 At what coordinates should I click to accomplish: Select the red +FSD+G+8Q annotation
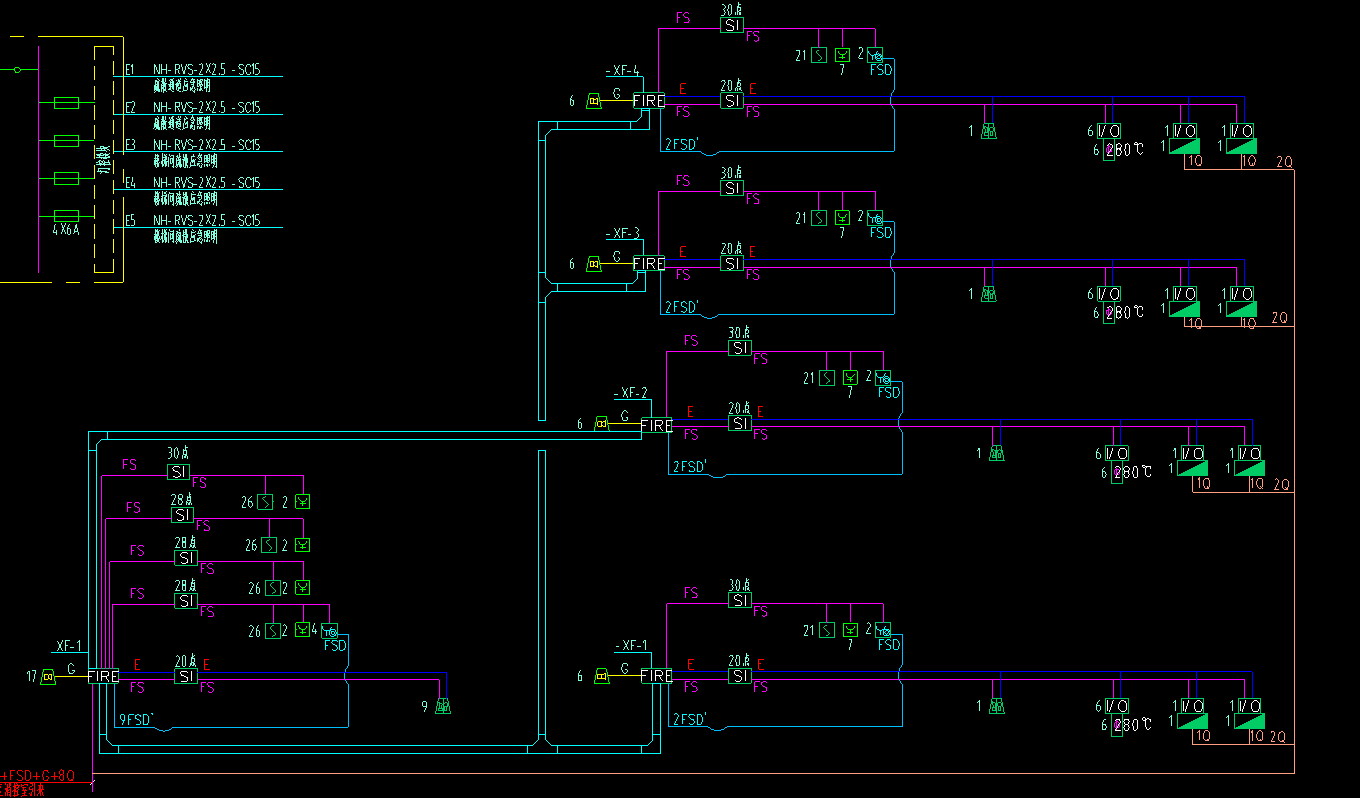pyautogui.click(x=37, y=776)
